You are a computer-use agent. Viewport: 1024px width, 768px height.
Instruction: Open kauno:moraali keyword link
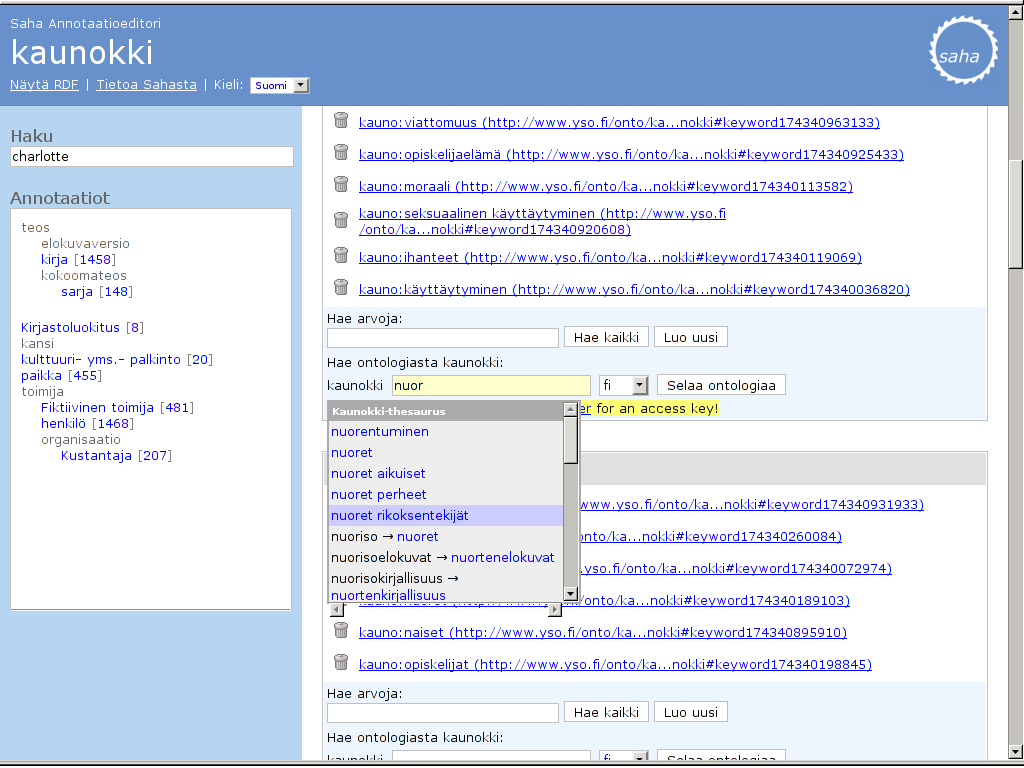click(x=605, y=186)
